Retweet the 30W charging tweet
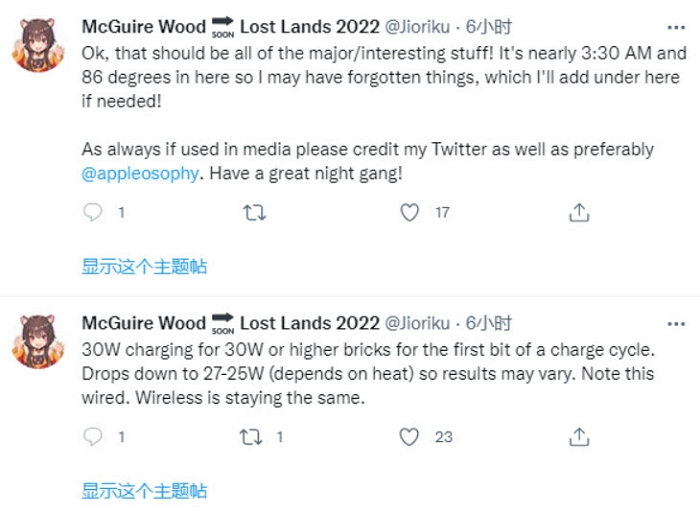 click(x=255, y=436)
